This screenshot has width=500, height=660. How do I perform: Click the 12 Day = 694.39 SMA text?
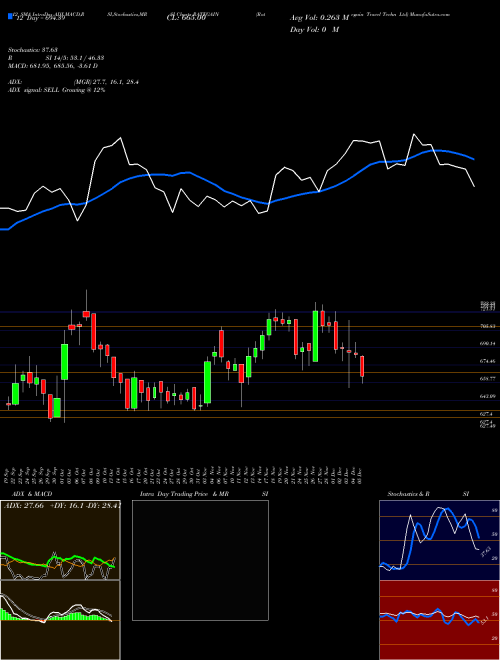39,18
